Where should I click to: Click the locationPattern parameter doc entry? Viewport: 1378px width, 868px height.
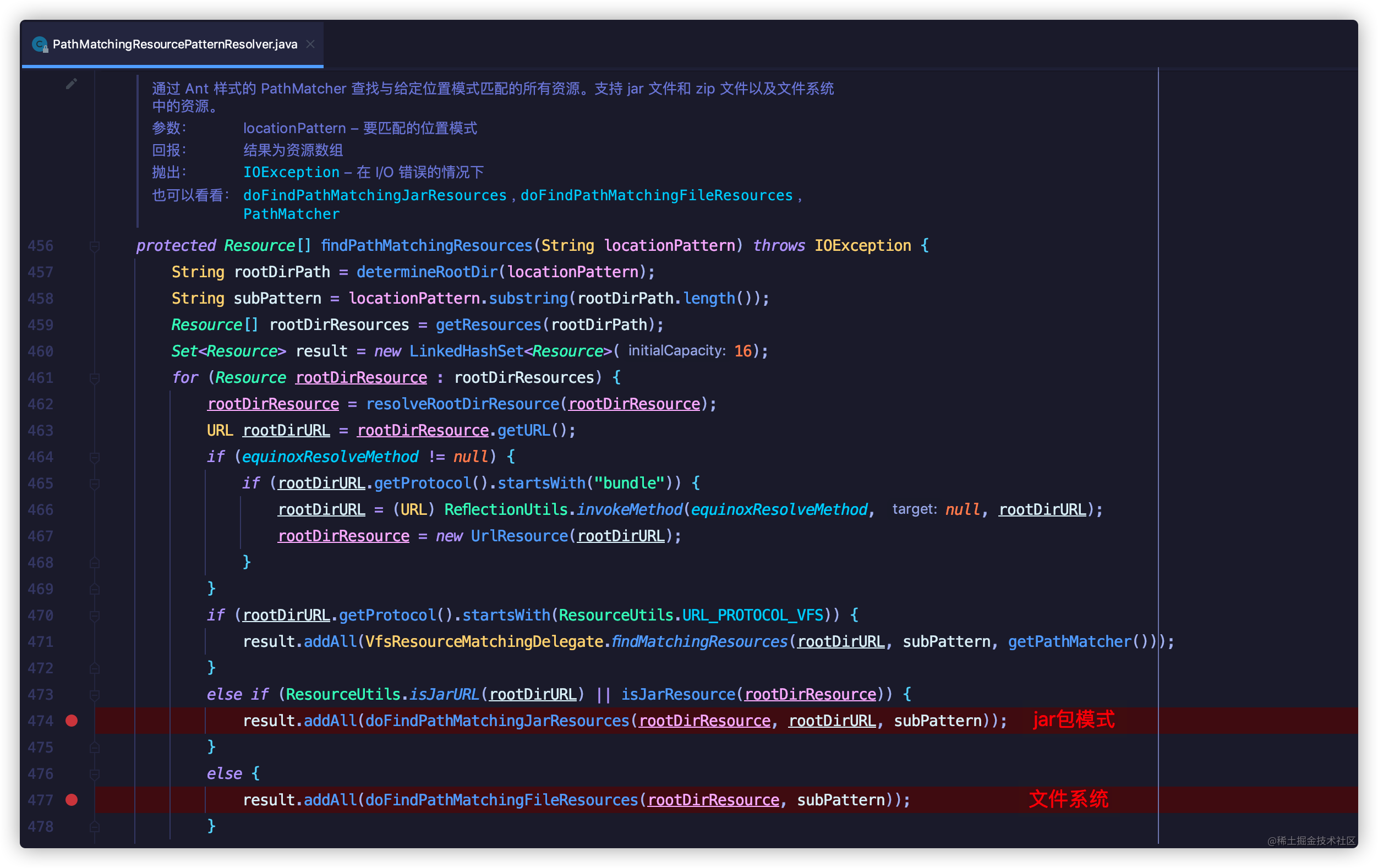point(360,128)
